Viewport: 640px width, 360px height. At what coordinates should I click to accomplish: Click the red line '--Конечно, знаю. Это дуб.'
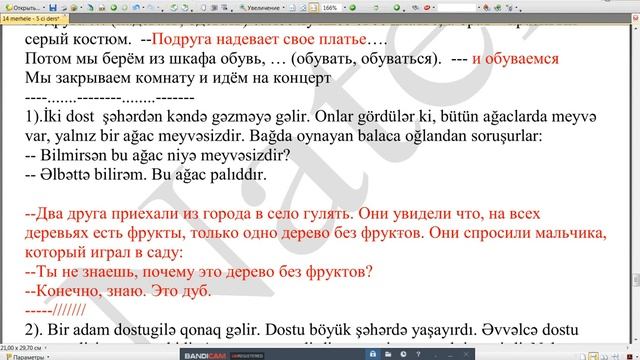coord(118,291)
